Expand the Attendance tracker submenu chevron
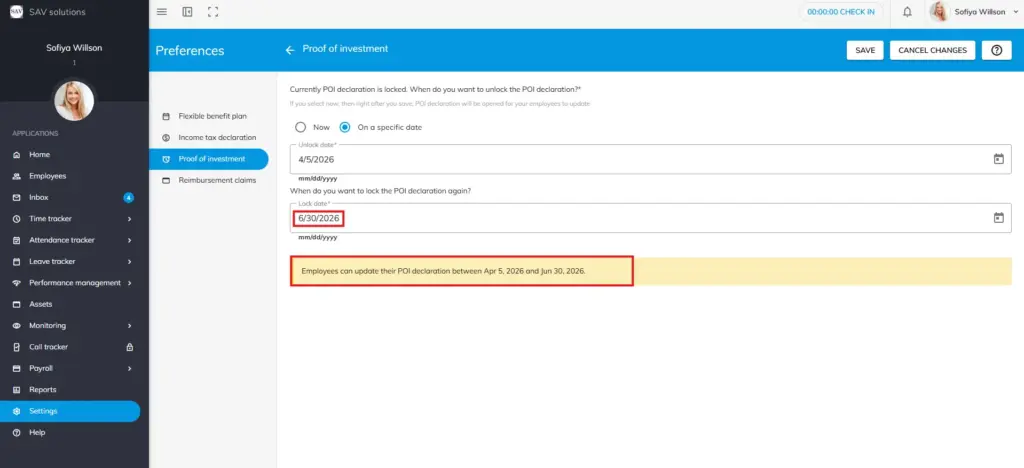 click(129, 240)
